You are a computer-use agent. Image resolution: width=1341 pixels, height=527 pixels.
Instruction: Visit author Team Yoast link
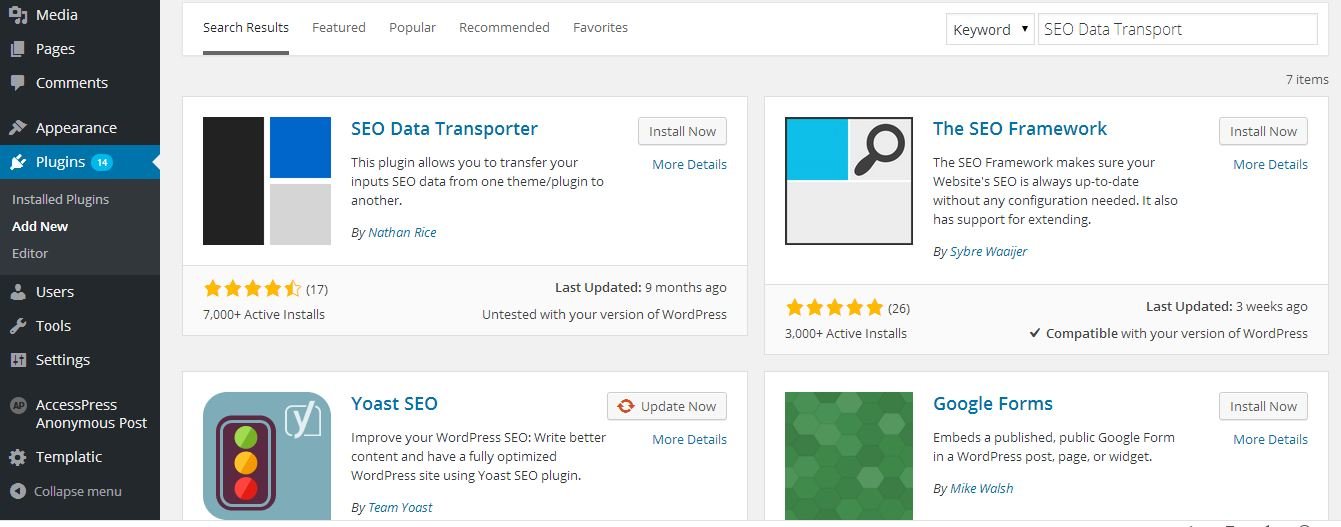(x=400, y=507)
